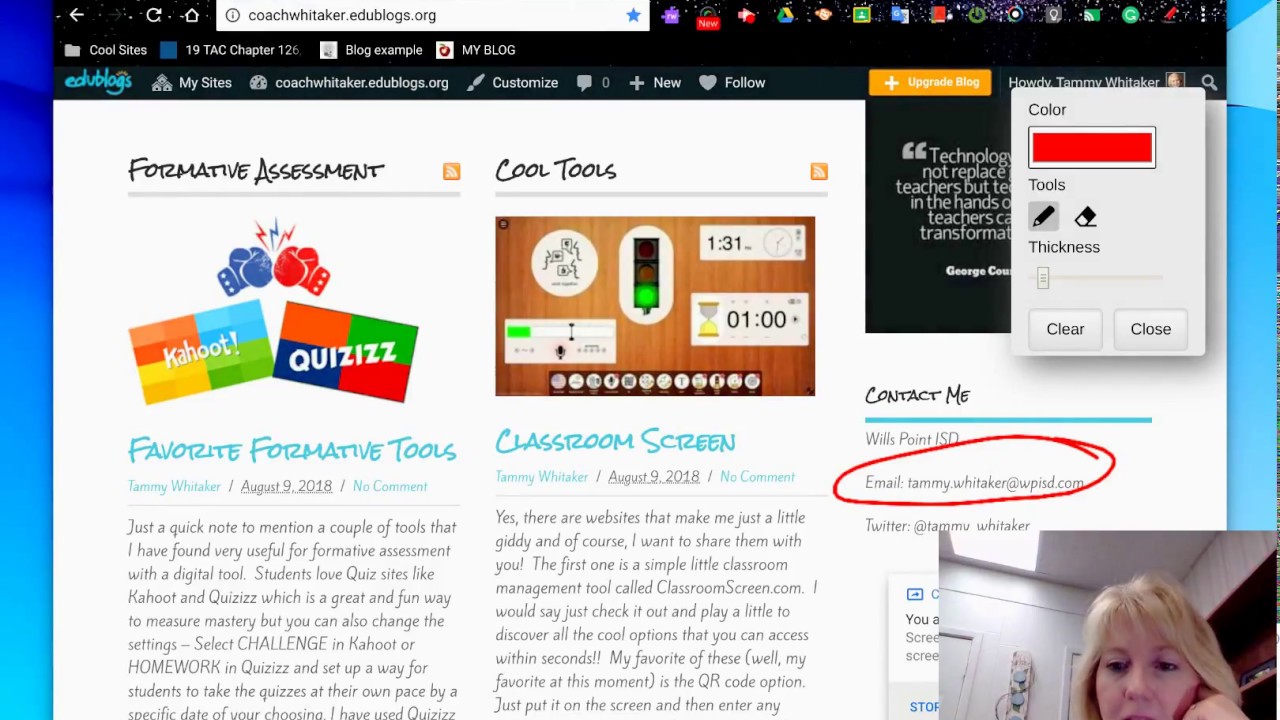The image size is (1280, 720).
Task: Open the purple Read&Write puzzle extension
Action: [x=670, y=15]
